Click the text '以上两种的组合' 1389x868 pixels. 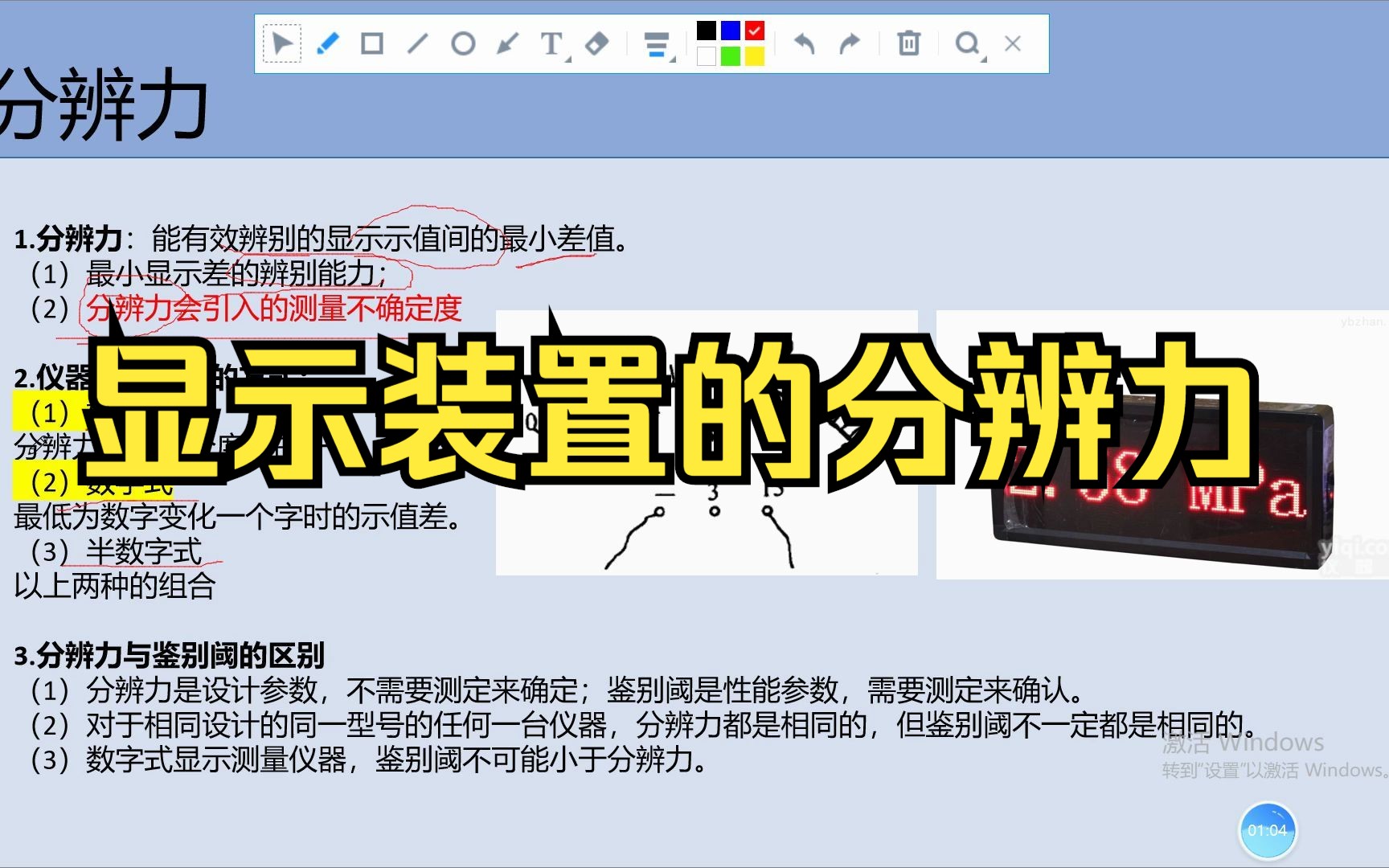[x=114, y=586]
